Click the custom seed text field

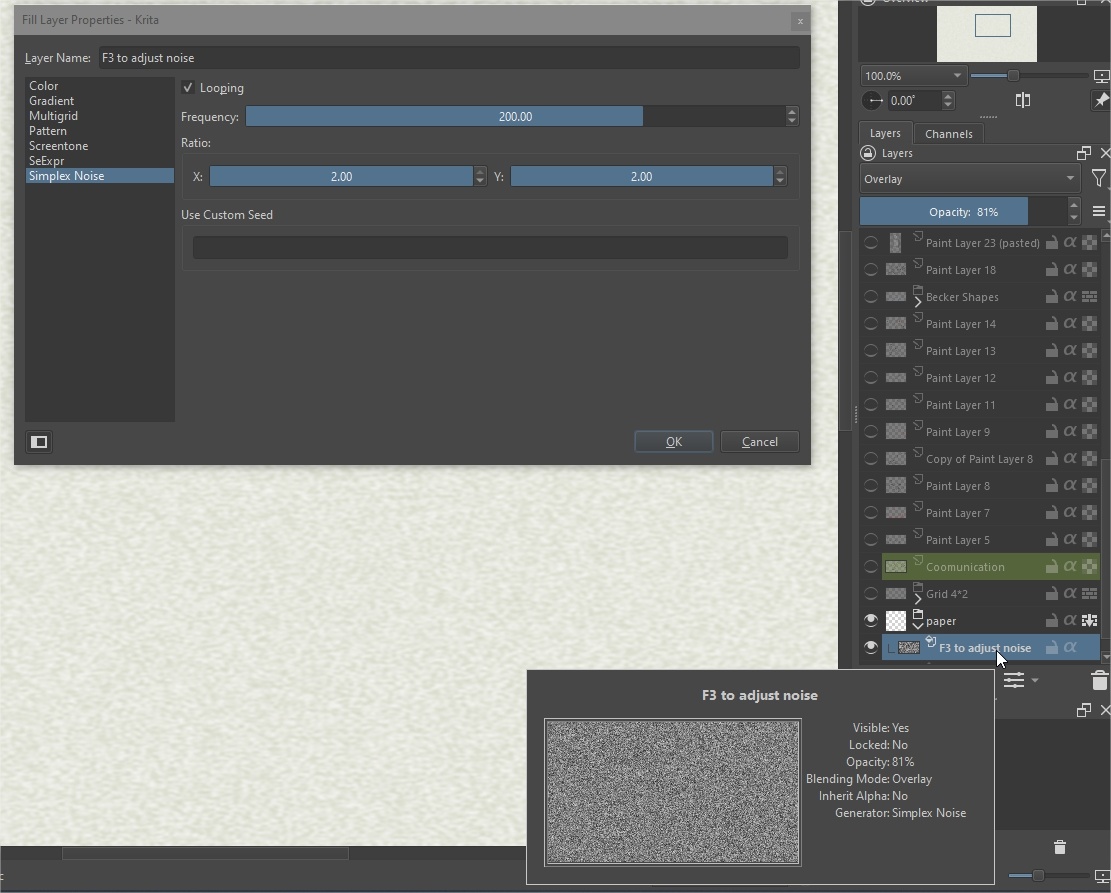(490, 247)
